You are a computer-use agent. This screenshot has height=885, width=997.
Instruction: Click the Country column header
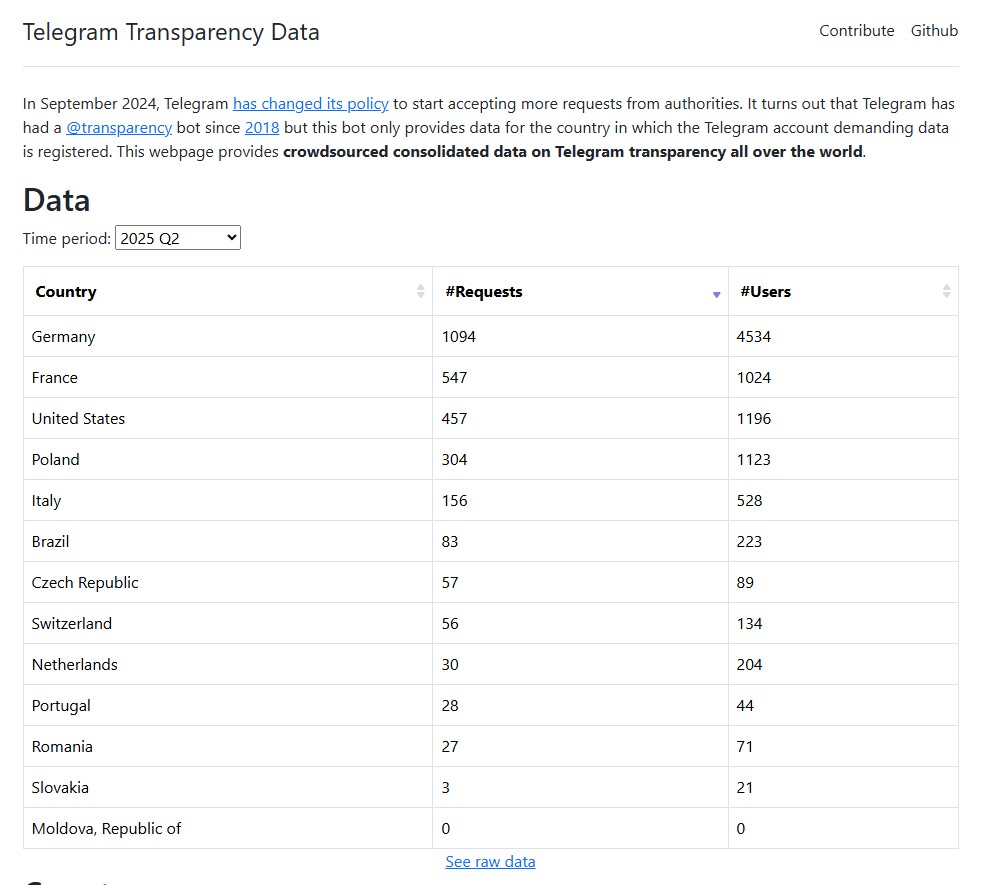pos(66,292)
